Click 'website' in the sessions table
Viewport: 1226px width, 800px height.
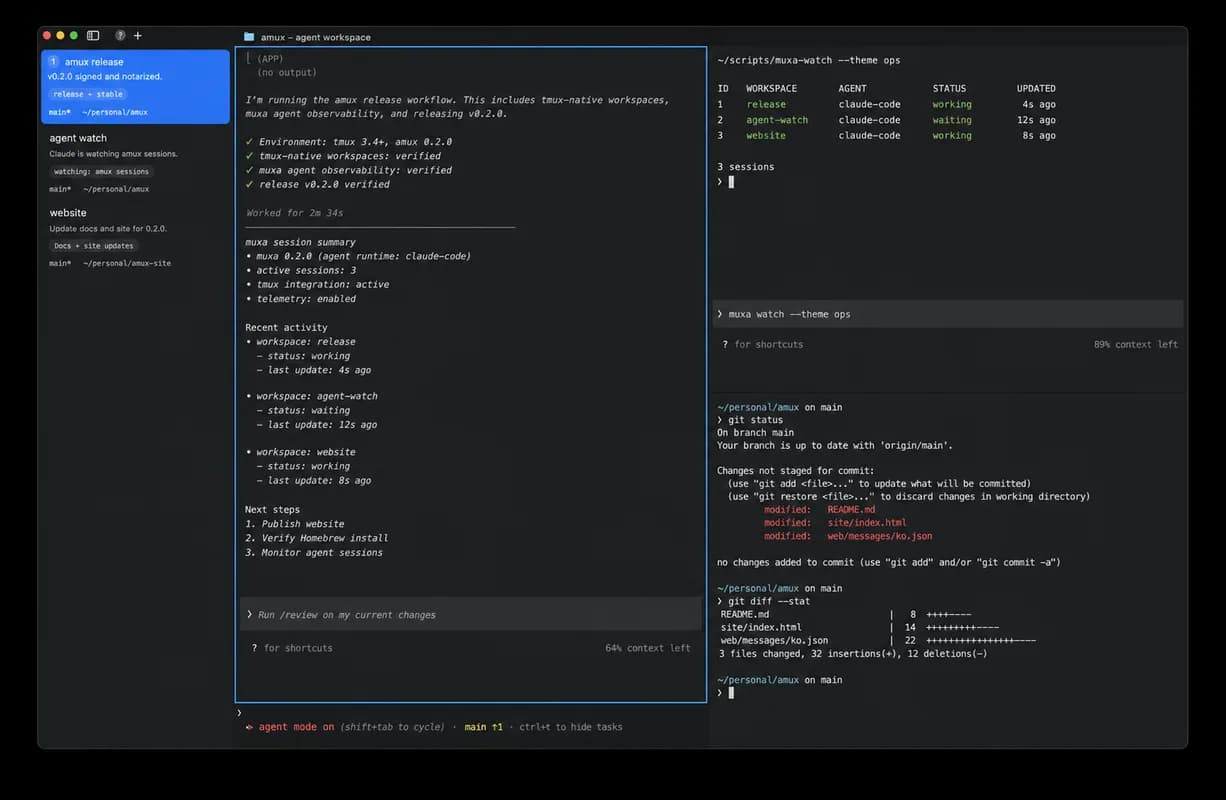tap(766, 136)
